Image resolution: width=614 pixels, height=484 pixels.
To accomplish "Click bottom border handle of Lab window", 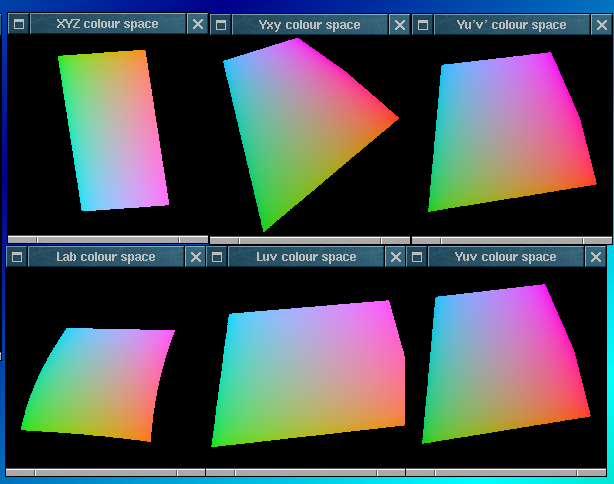I will [x=106, y=473].
